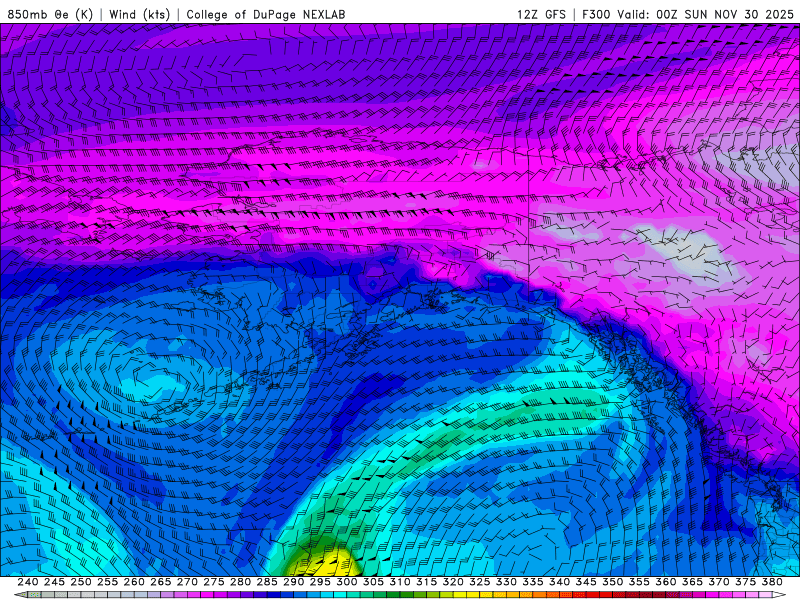This screenshot has width=800, height=600.
Task: Click the 285 scale label
Action: coord(267,582)
